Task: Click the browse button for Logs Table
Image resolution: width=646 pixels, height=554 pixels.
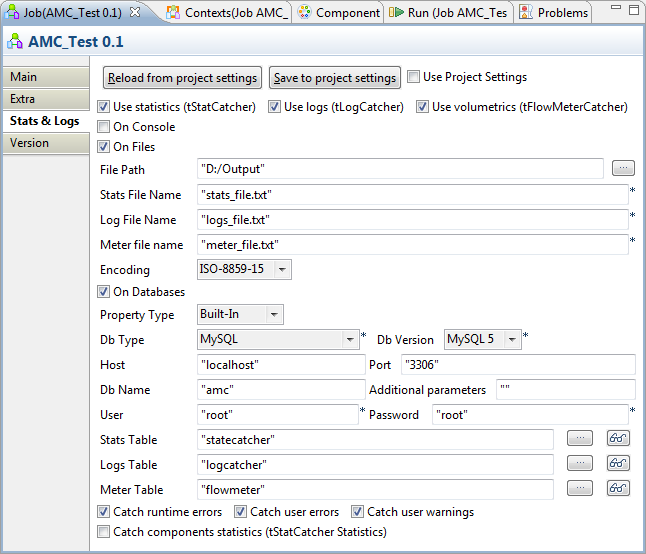Action: pos(579,463)
